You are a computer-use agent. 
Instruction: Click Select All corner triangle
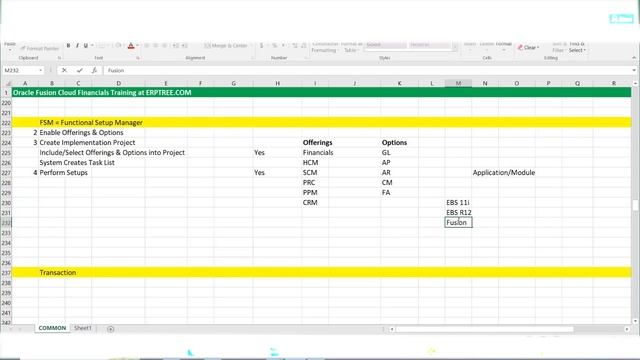[7, 83]
